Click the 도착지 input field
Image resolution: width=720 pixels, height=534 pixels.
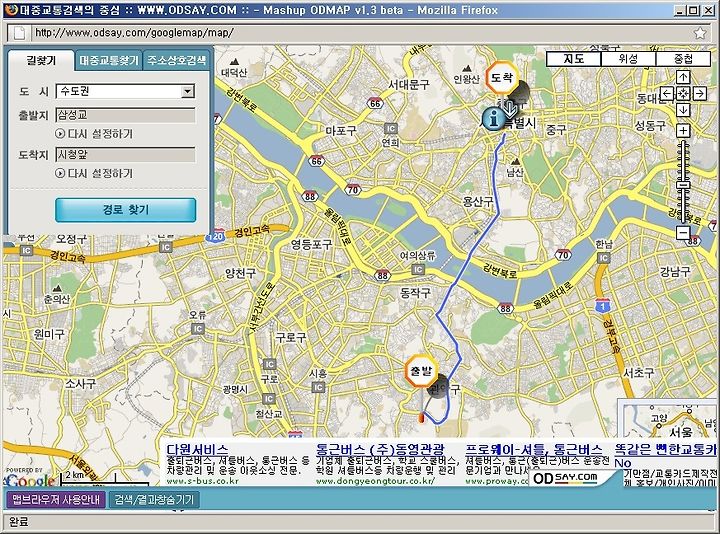[x=125, y=154]
